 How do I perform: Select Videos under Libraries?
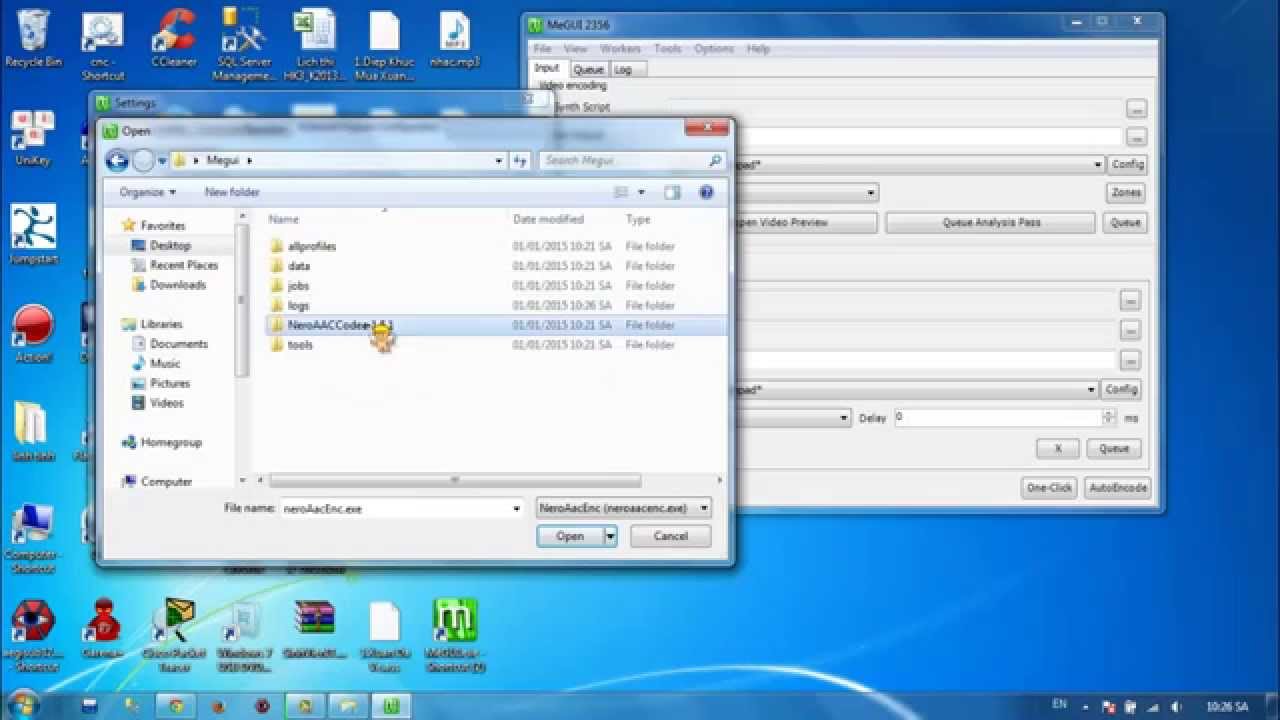(166, 403)
